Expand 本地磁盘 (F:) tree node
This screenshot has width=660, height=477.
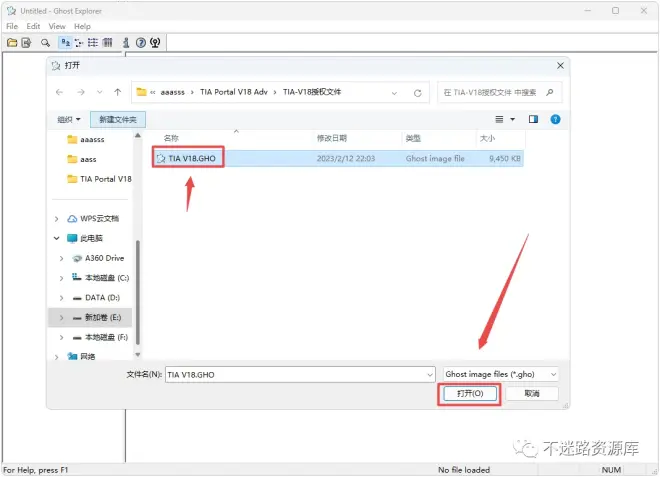[x=61, y=337]
